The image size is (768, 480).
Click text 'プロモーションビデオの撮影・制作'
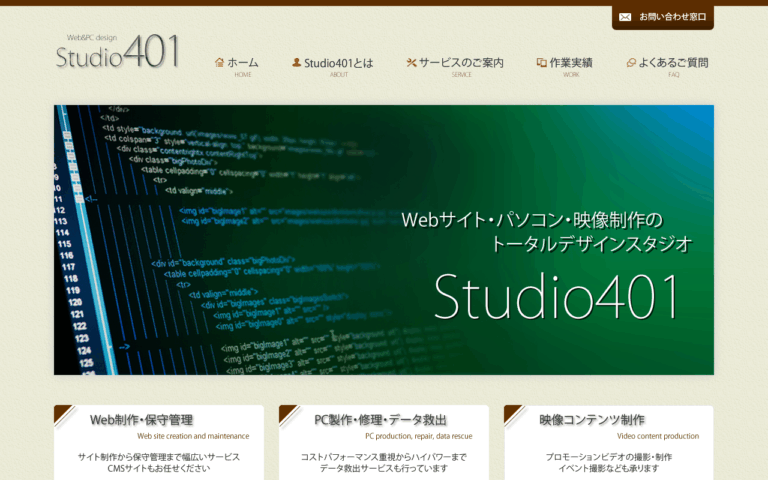tap(608, 457)
